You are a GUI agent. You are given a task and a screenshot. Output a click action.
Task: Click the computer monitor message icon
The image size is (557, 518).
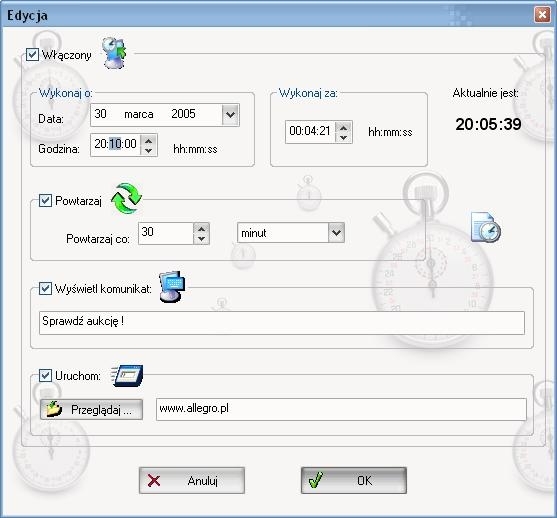[x=172, y=287]
